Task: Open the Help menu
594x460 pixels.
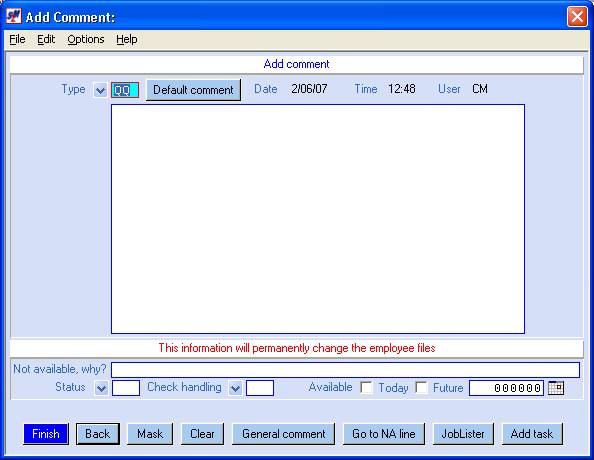Action: tap(127, 39)
